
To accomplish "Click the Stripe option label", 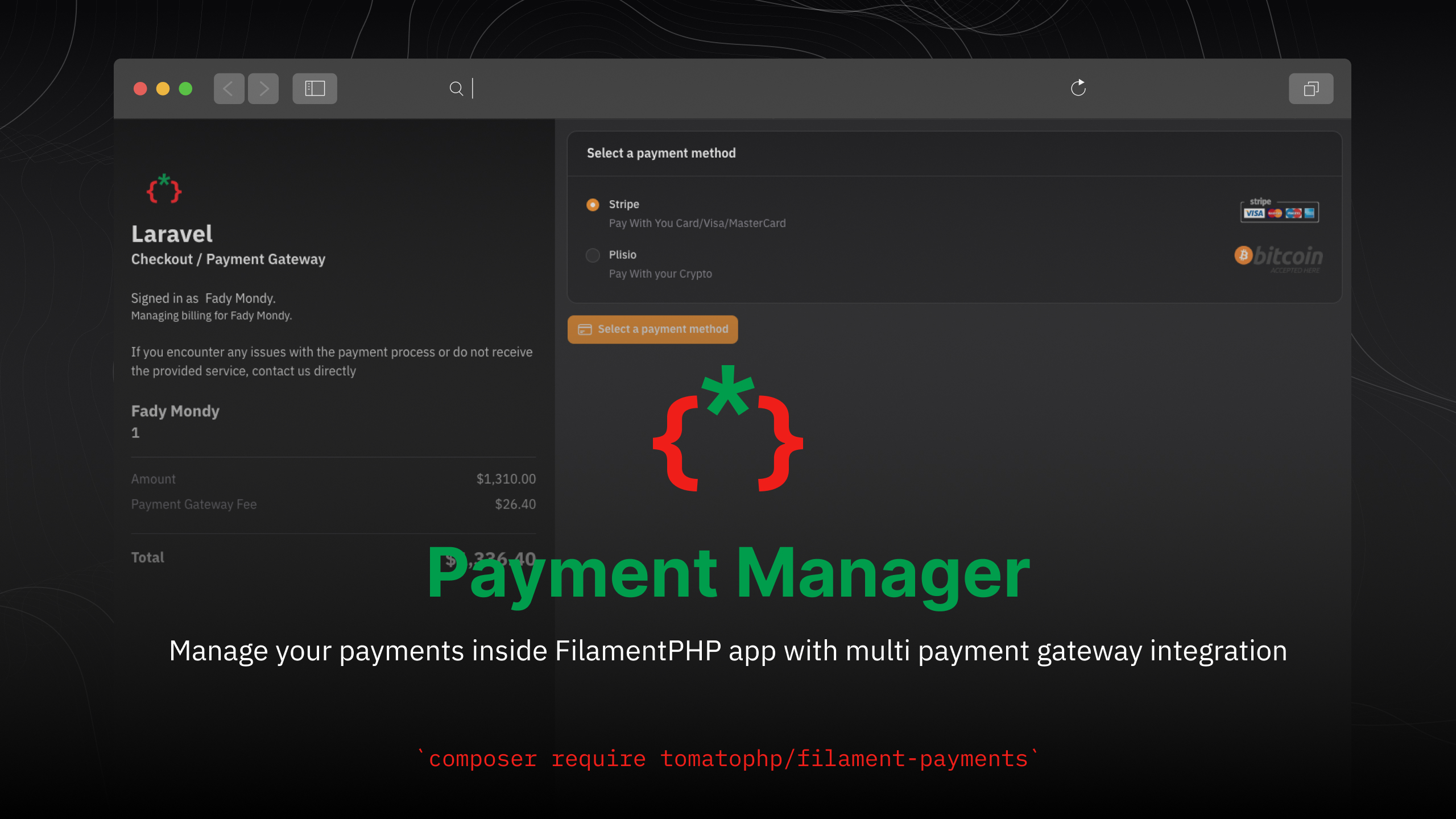I will (624, 204).
